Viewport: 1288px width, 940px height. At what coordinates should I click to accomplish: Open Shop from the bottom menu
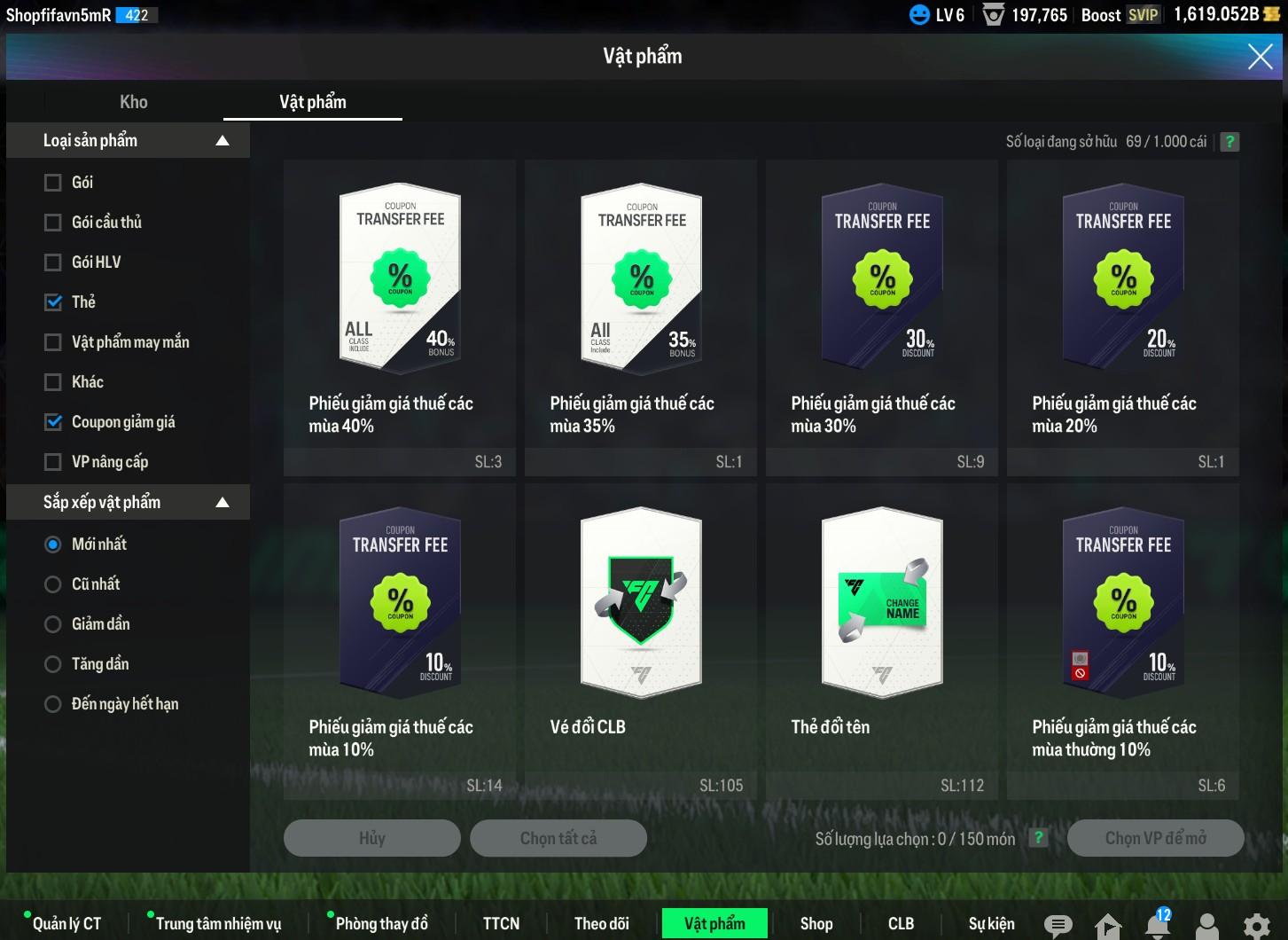click(816, 924)
